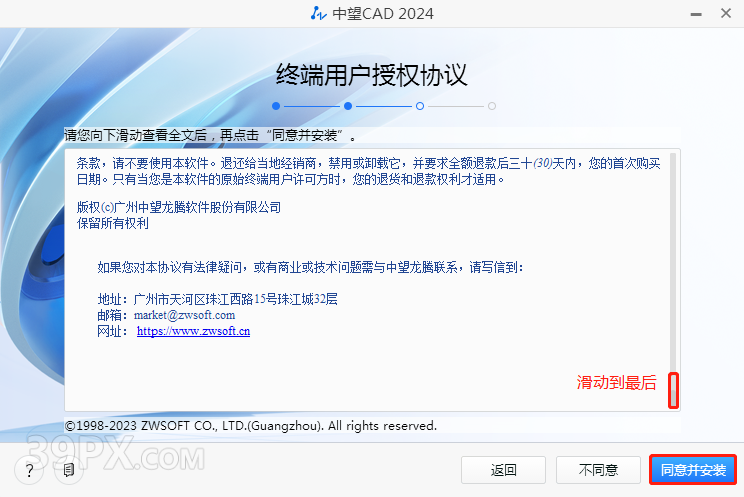This screenshot has width=744, height=497.
Task: Click the first step dot in the progress indicator
Action: tap(276, 106)
